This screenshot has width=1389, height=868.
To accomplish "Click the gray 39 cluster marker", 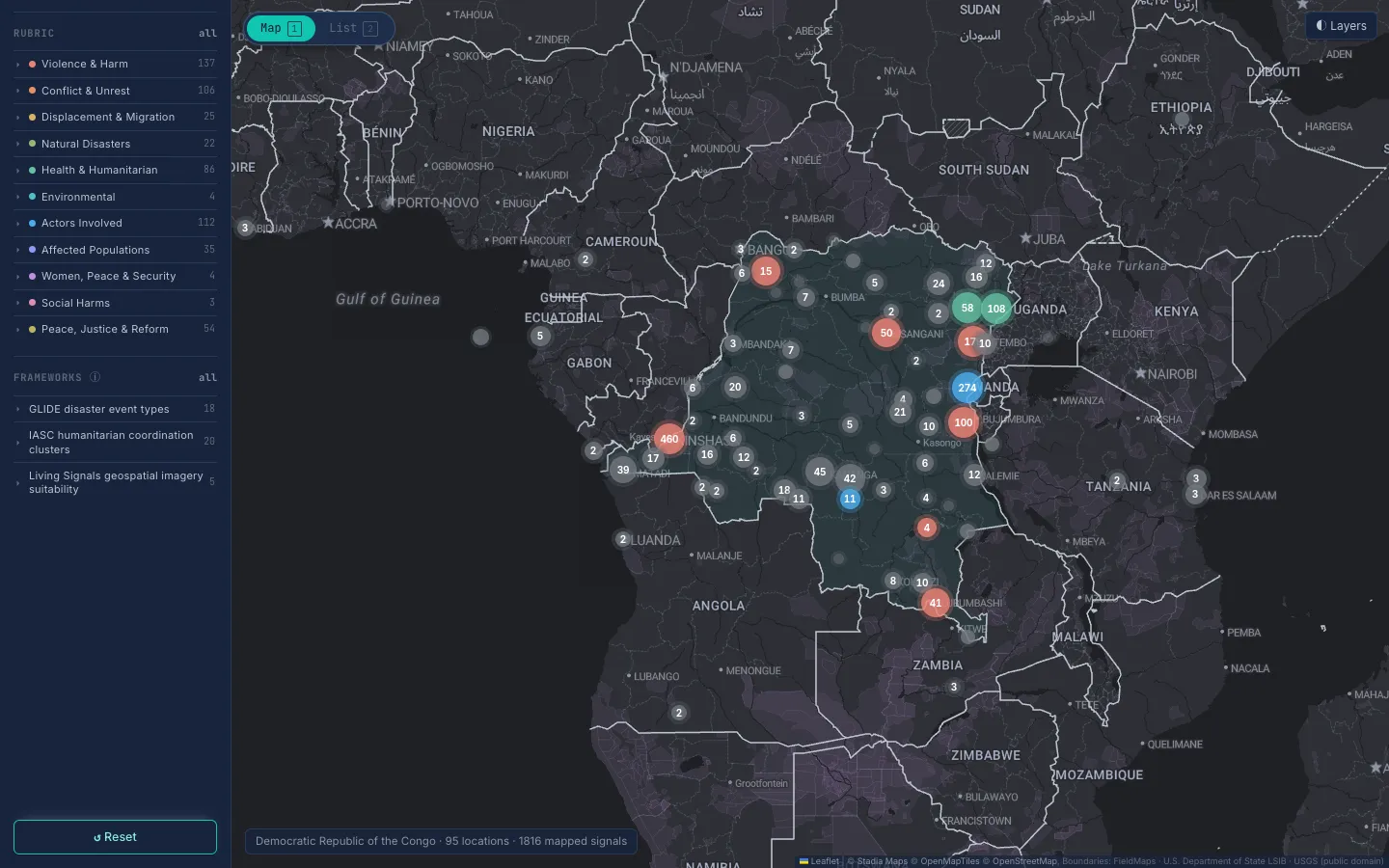I will (x=623, y=471).
